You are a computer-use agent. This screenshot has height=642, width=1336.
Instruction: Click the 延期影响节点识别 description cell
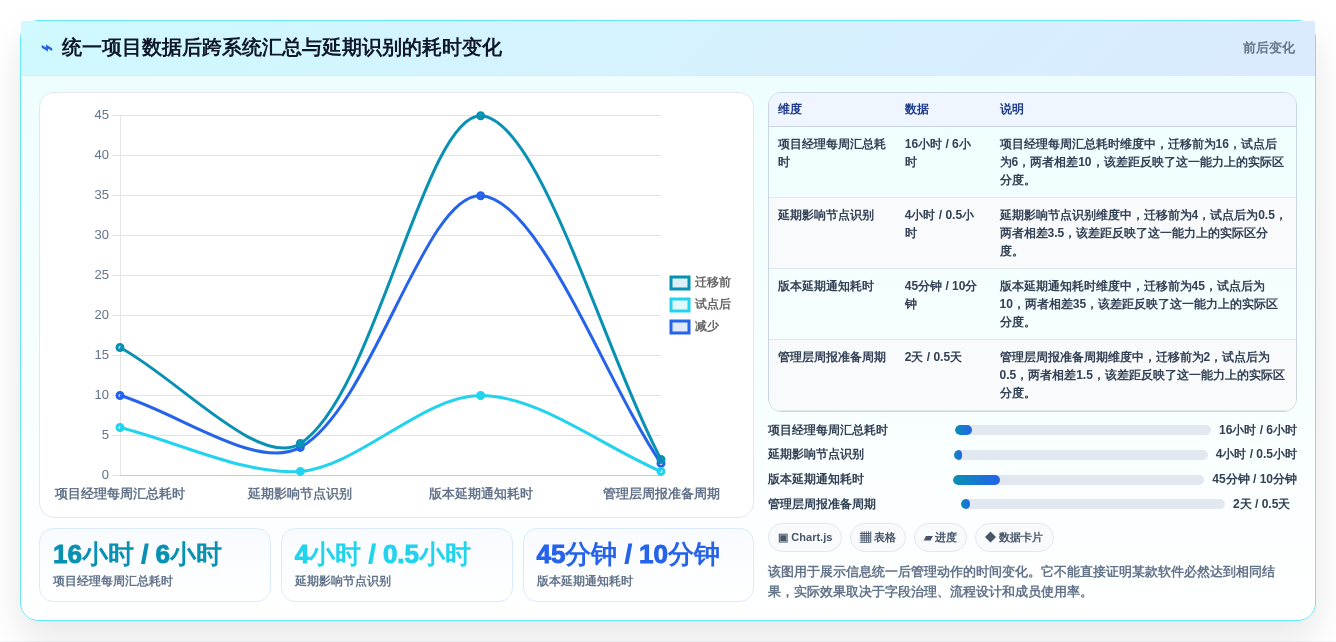click(x=1142, y=233)
